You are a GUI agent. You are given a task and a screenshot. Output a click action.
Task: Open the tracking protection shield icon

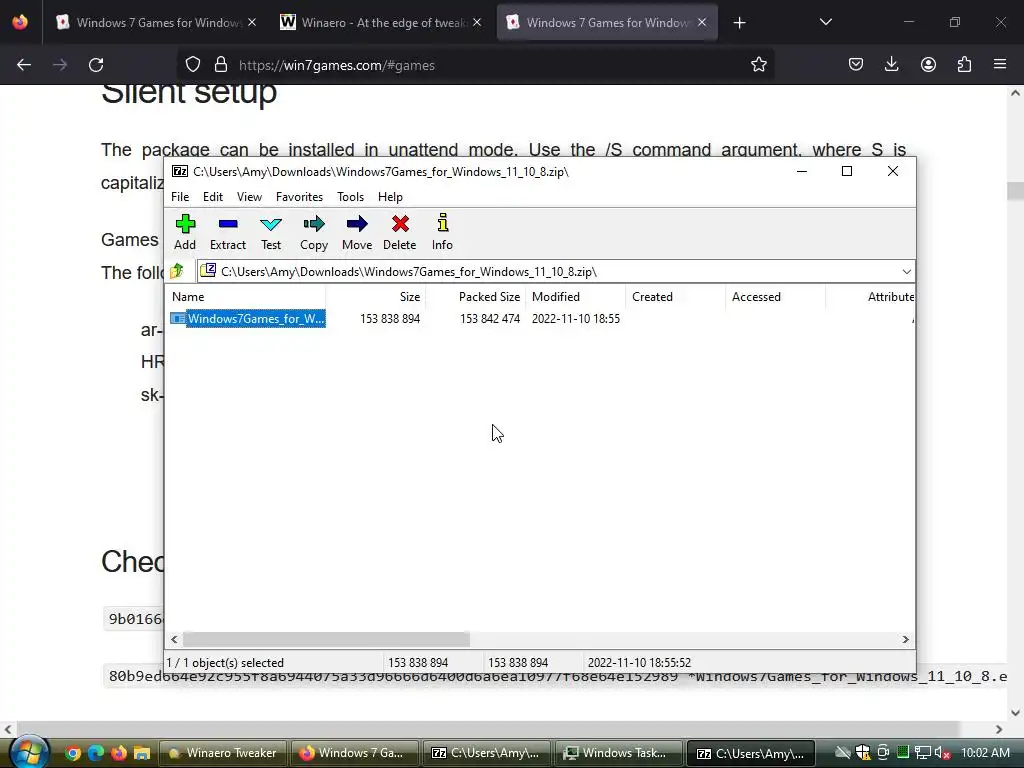(193, 65)
